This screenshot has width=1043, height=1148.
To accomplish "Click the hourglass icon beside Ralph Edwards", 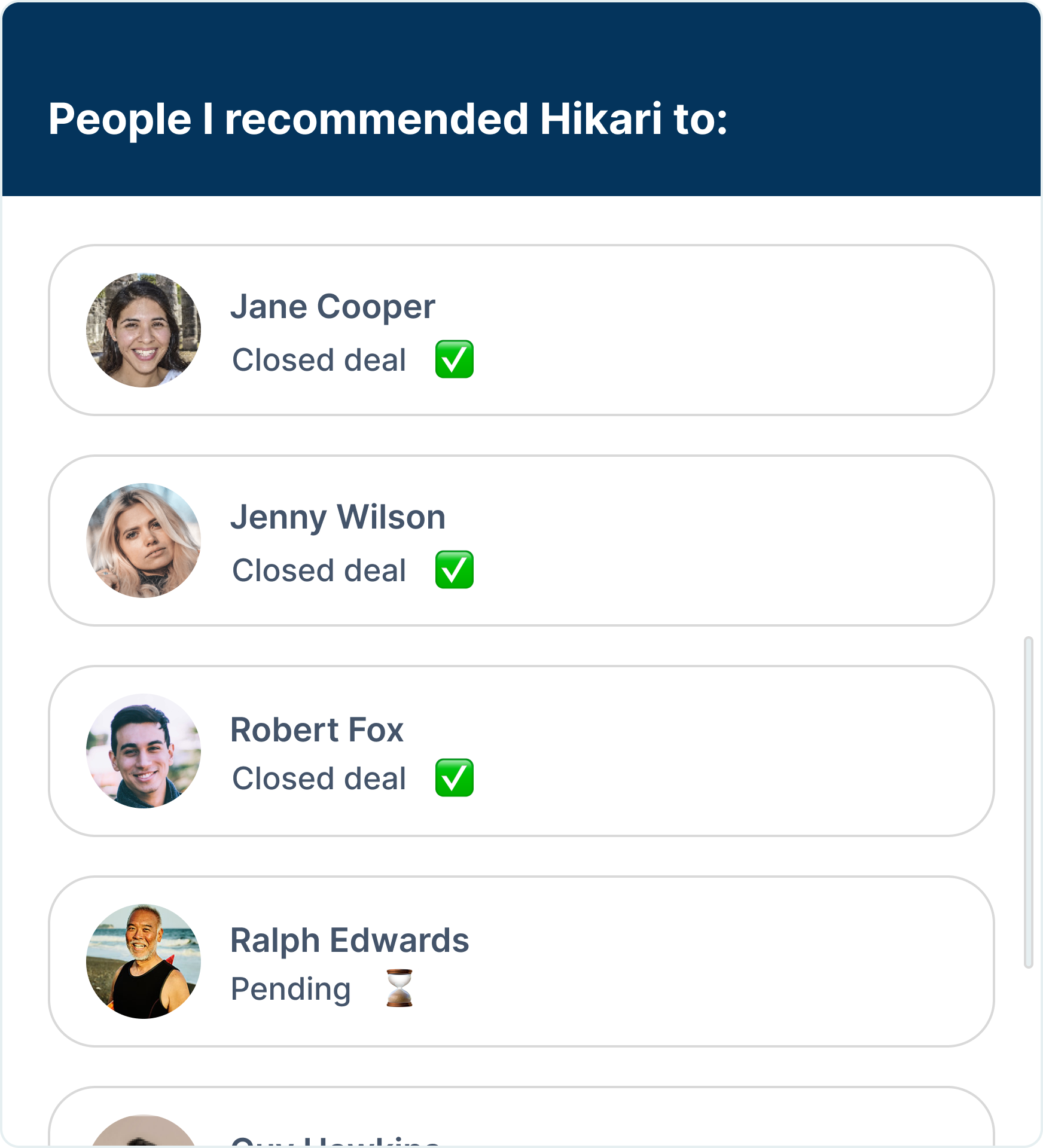I will point(399,988).
